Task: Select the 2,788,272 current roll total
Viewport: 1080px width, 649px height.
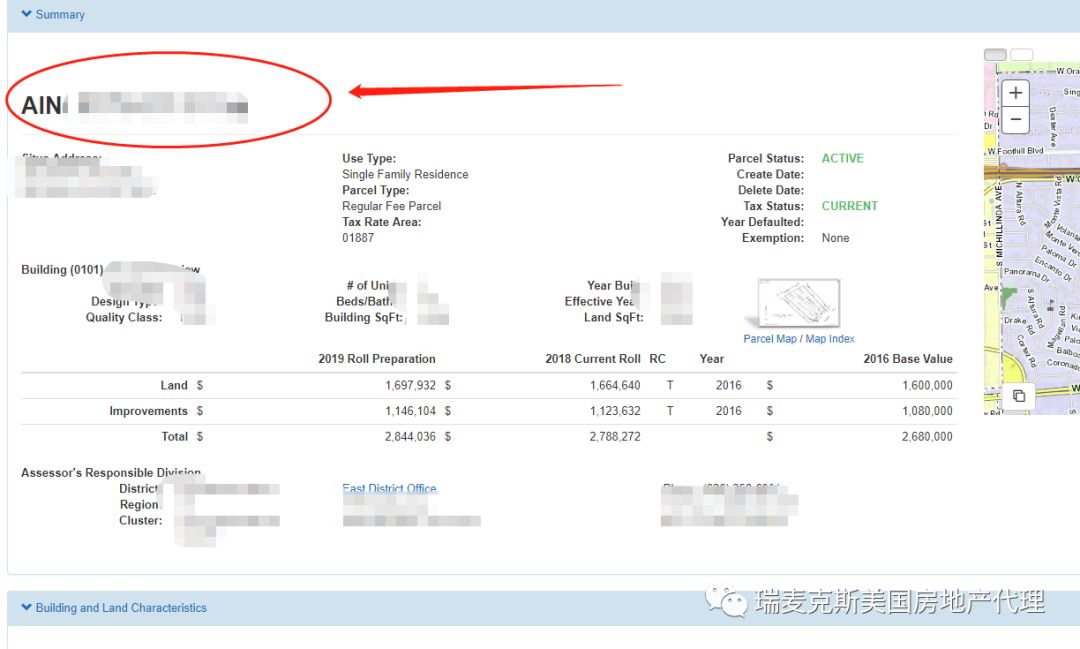Action: pyautogui.click(x=614, y=436)
